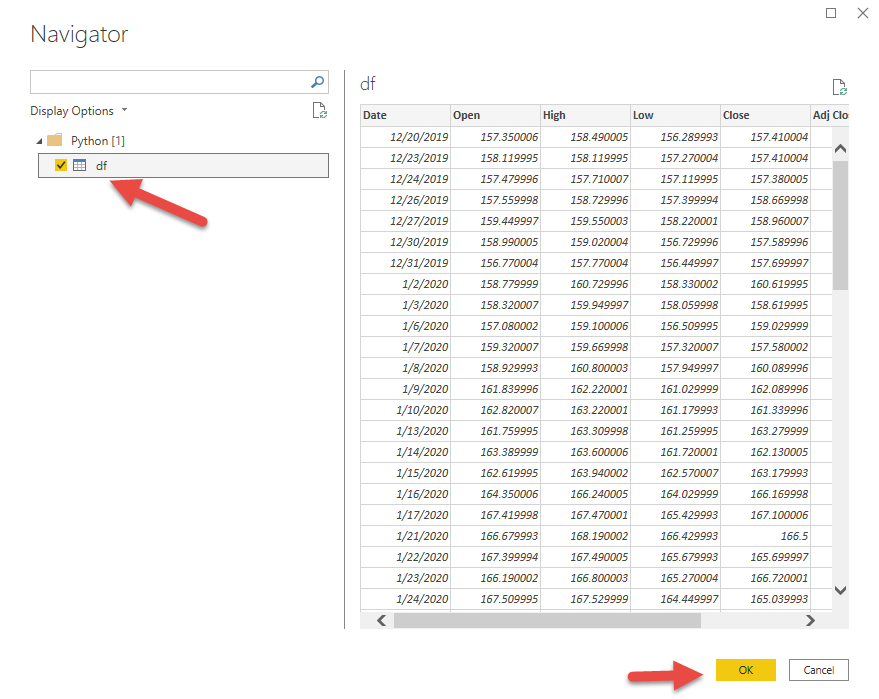Click the search magnifier icon
The image size is (879, 699).
click(317, 82)
